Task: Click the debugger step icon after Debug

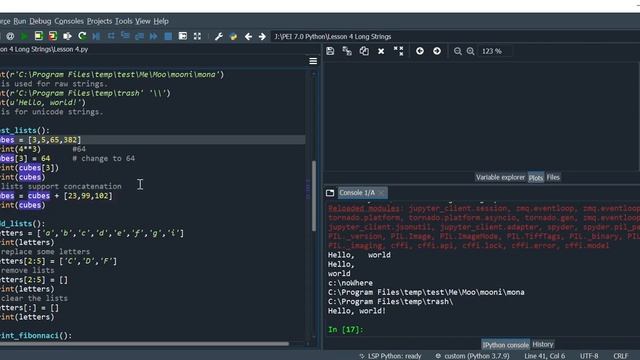Action: pyautogui.click(x=111, y=36)
